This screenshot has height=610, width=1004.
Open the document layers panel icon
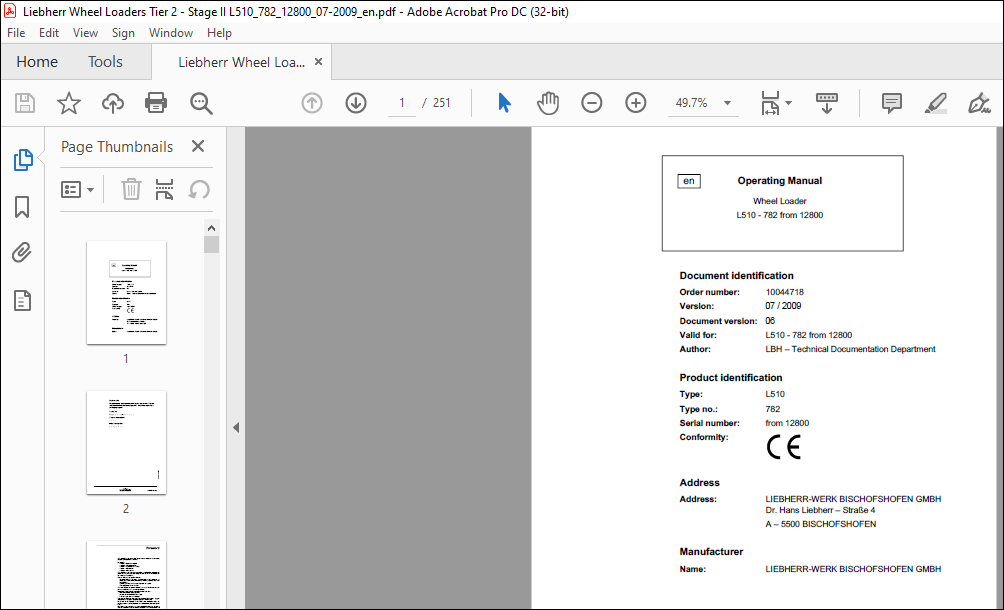[22, 300]
